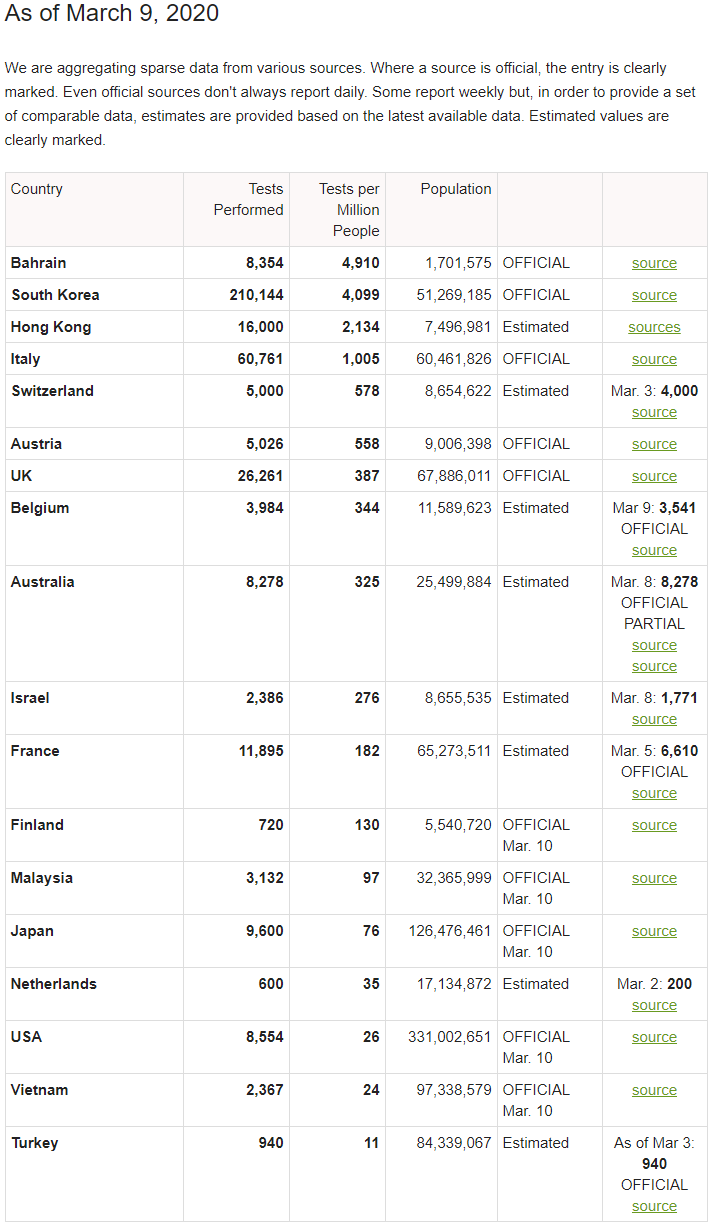The image size is (712, 1224).
Task: Visit the USA source link
Action: [x=654, y=1037]
